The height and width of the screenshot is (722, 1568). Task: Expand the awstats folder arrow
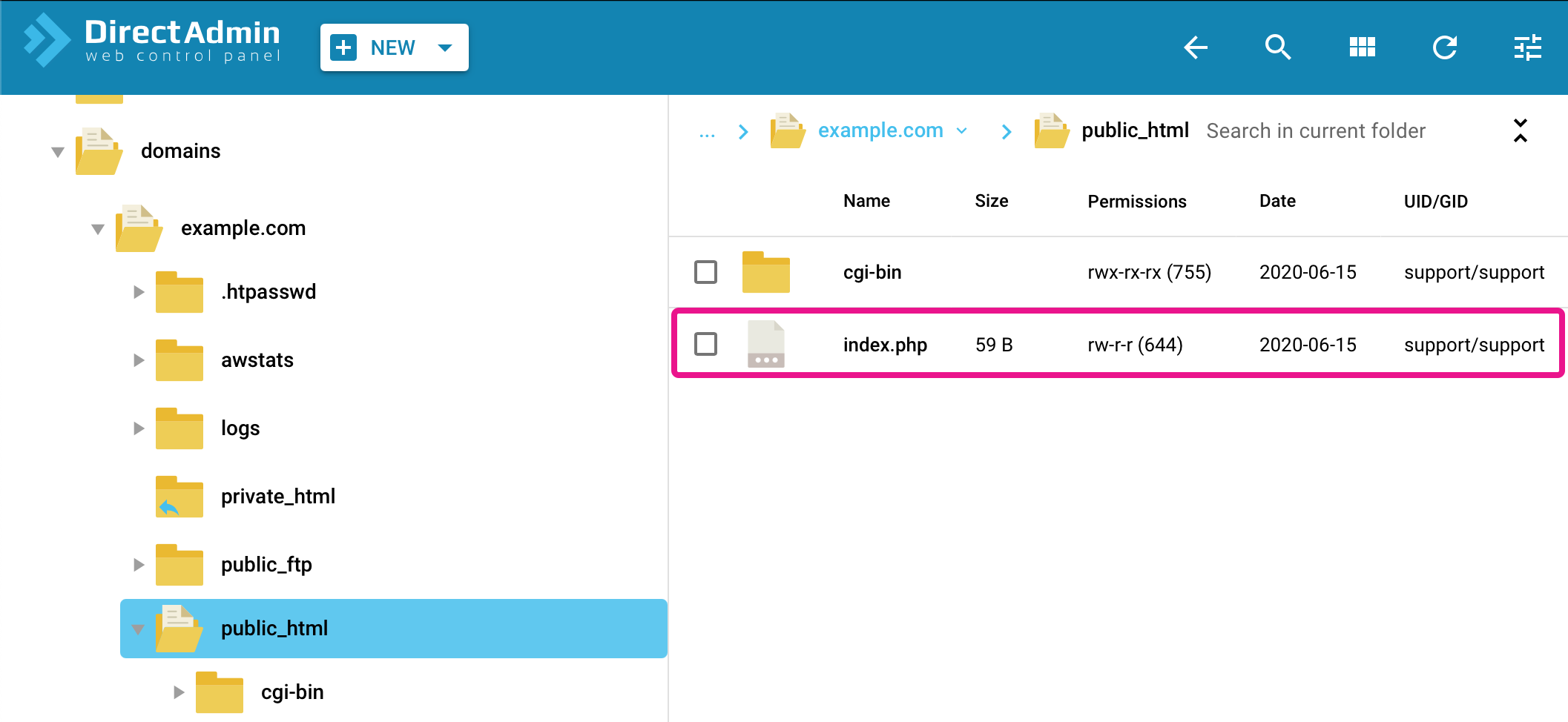(138, 360)
